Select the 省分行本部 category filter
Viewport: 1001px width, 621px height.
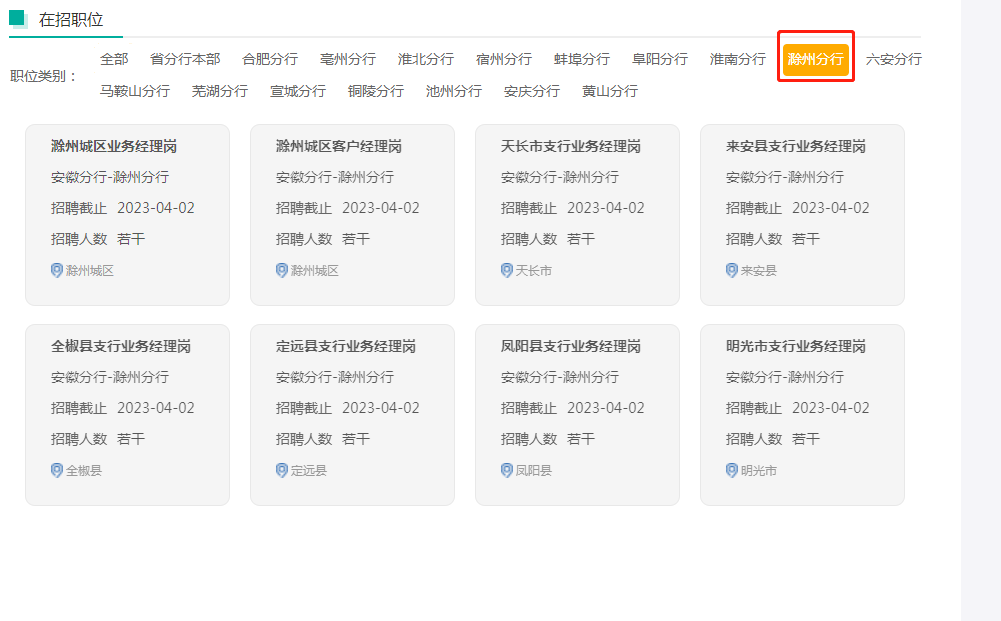click(185, 59)
